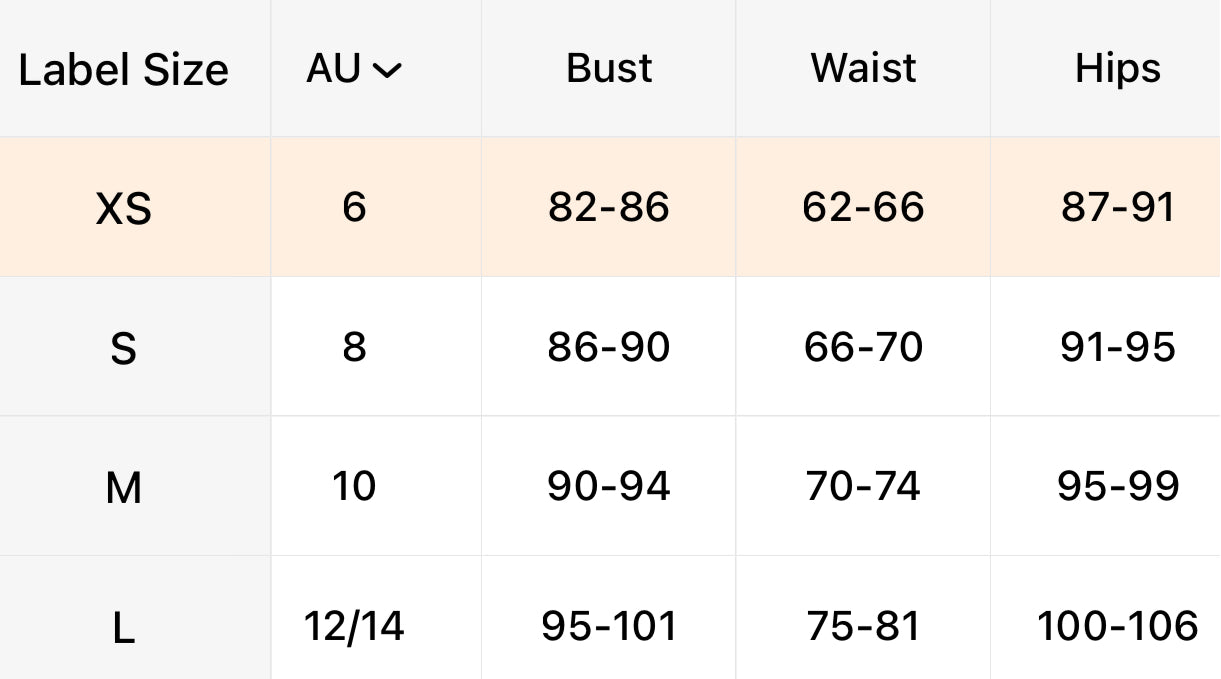Click the 70-74 waist measurement
Viewport: 1221px width, 679px height.
click(863, 486)
